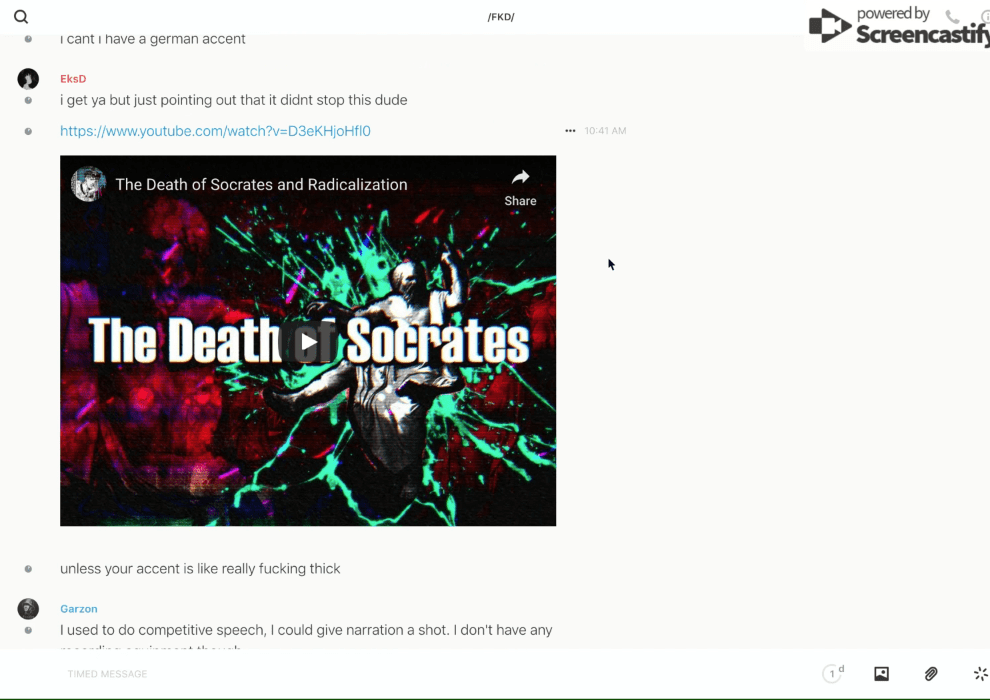Click the EksD username
This screenshot has width=990, height=700.
click(x=73, y=79)
